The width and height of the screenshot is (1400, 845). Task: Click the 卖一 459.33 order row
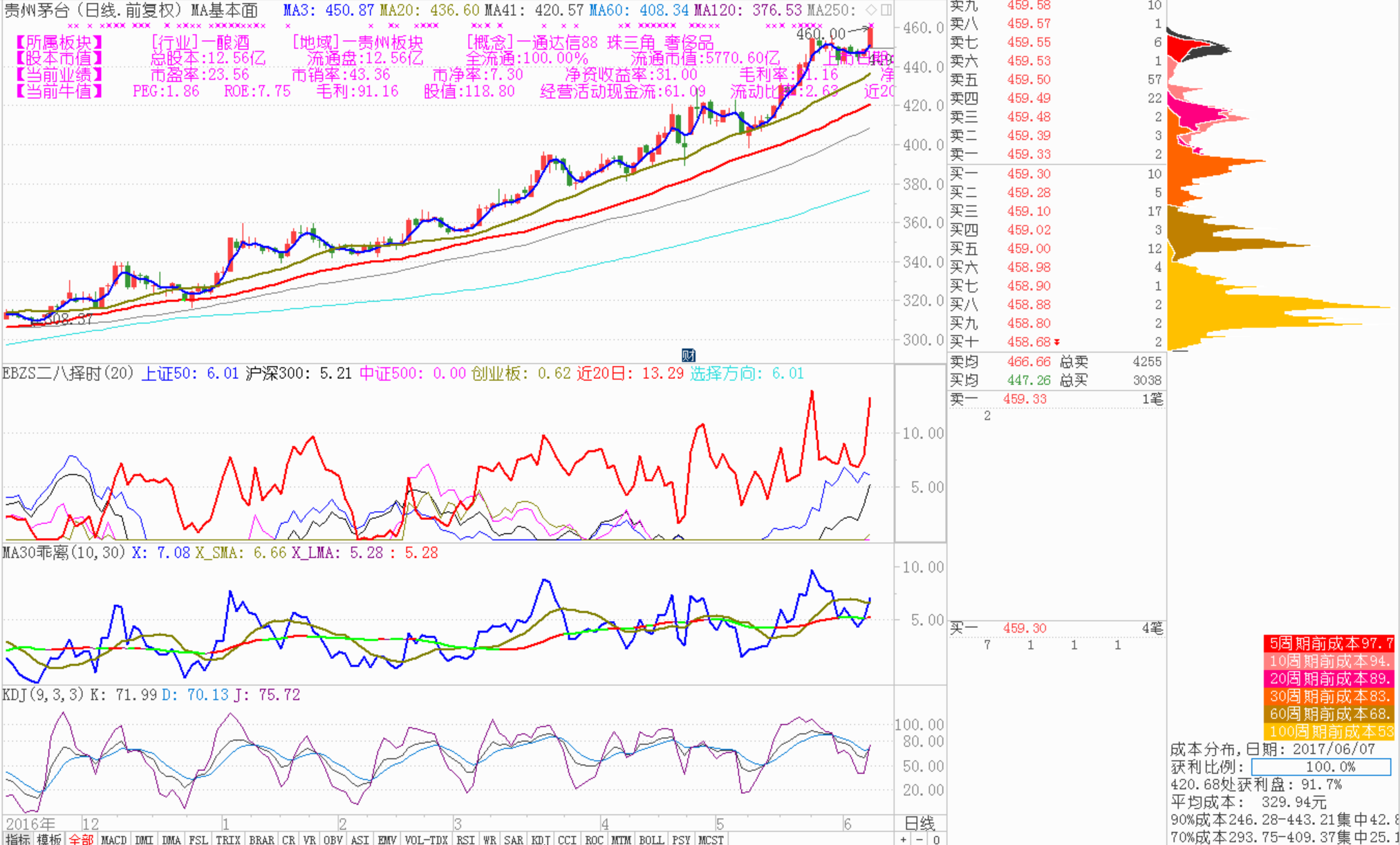pos(1056,154)
